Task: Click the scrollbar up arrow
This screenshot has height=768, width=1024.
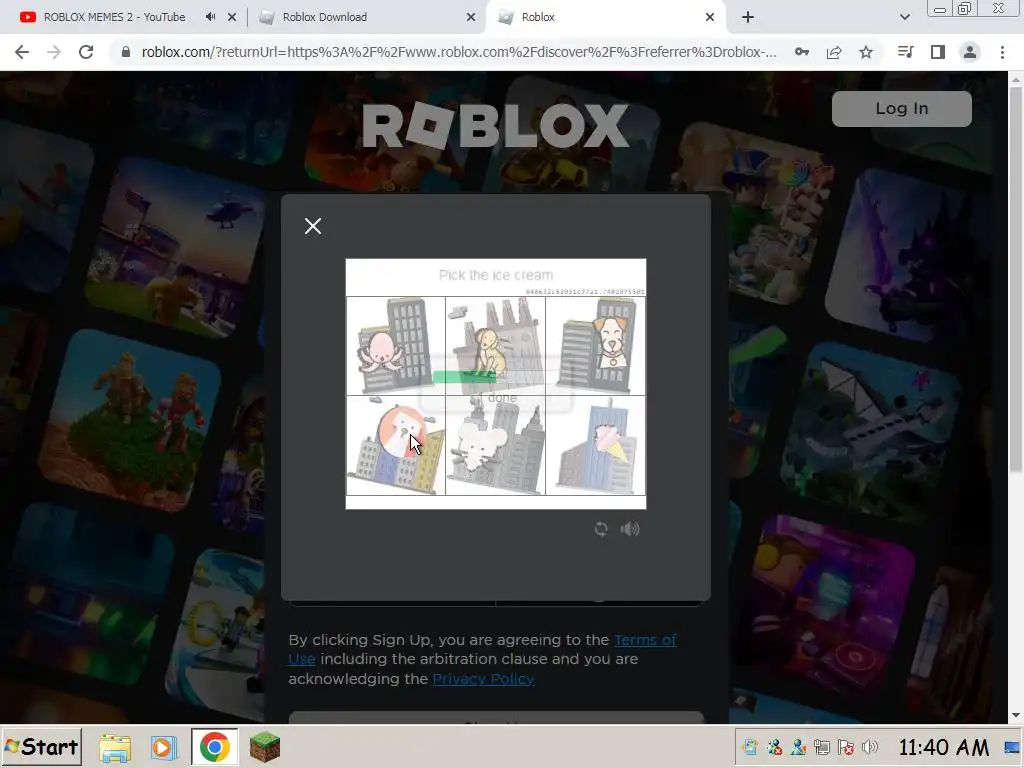Action: pos(1016,79)
